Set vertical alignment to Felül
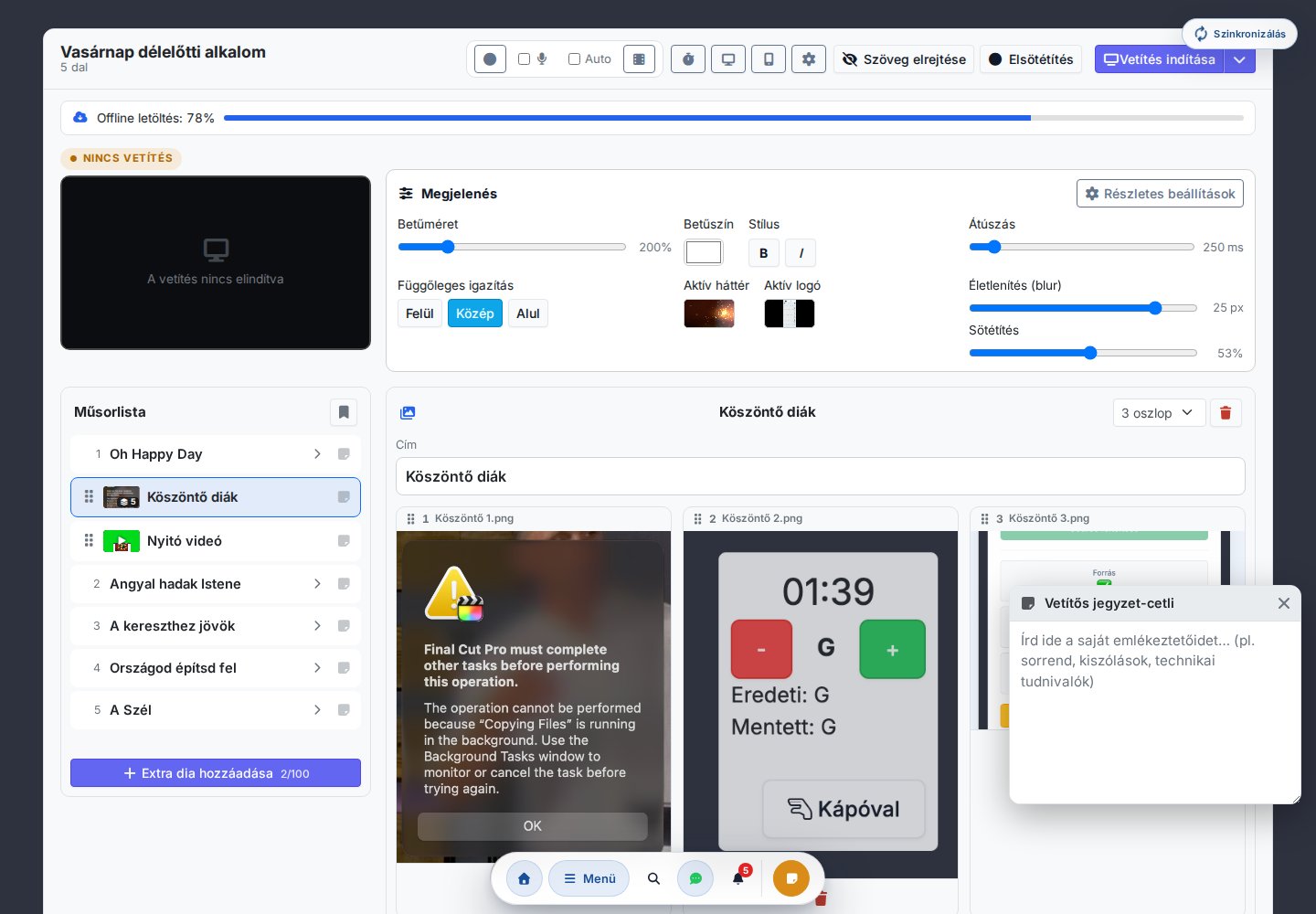 [419, 314]
